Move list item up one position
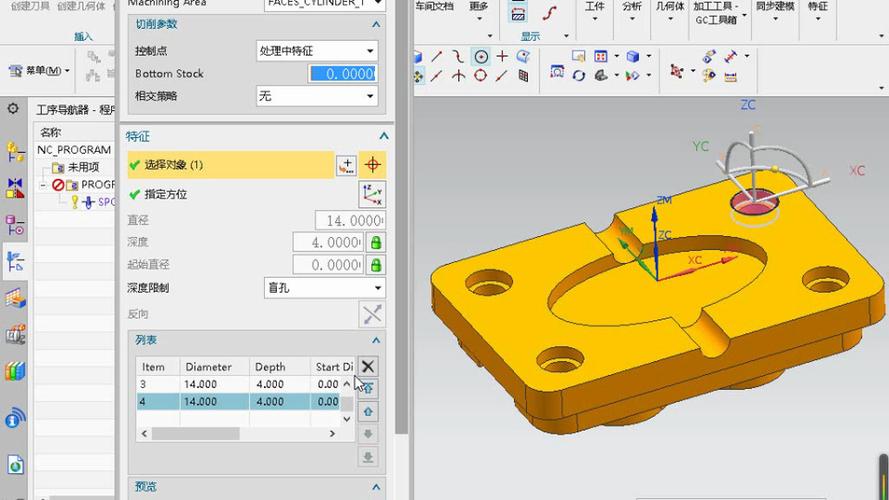Image resolution: width=889 pixels, height=500 pixels. tap(368, 412)
